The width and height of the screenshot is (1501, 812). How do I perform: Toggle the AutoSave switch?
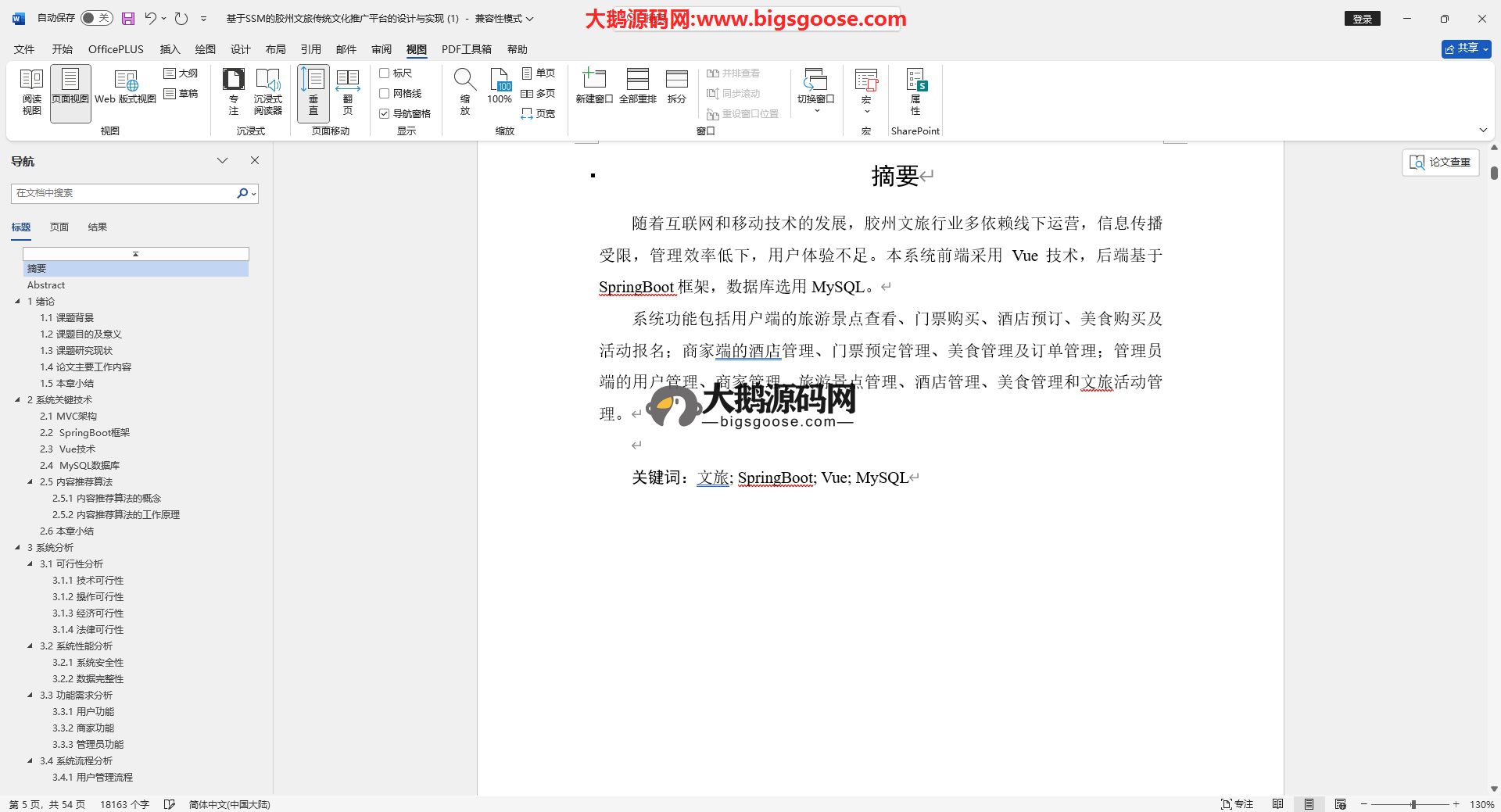[97, 18]
